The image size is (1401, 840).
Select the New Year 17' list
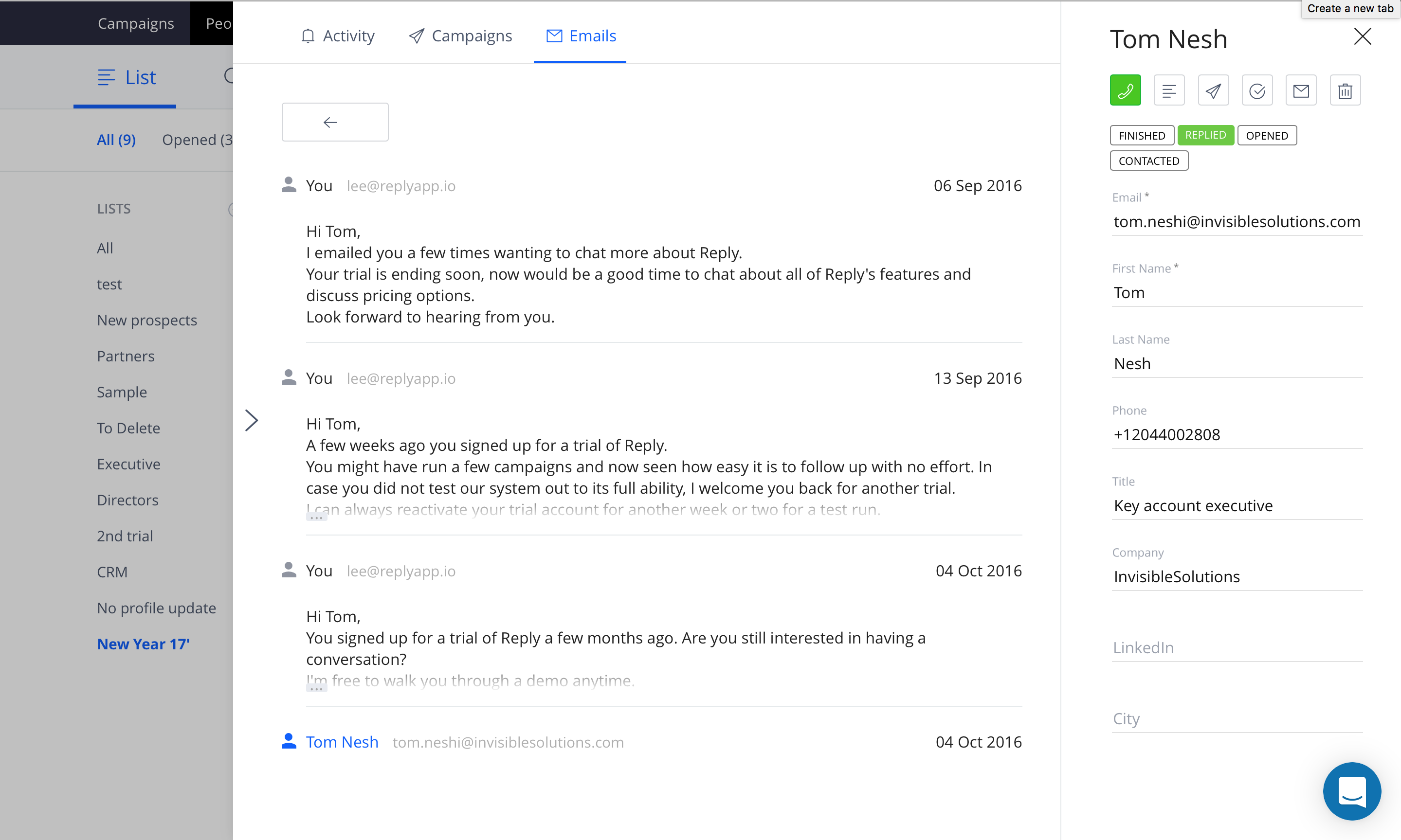(143, 644)
